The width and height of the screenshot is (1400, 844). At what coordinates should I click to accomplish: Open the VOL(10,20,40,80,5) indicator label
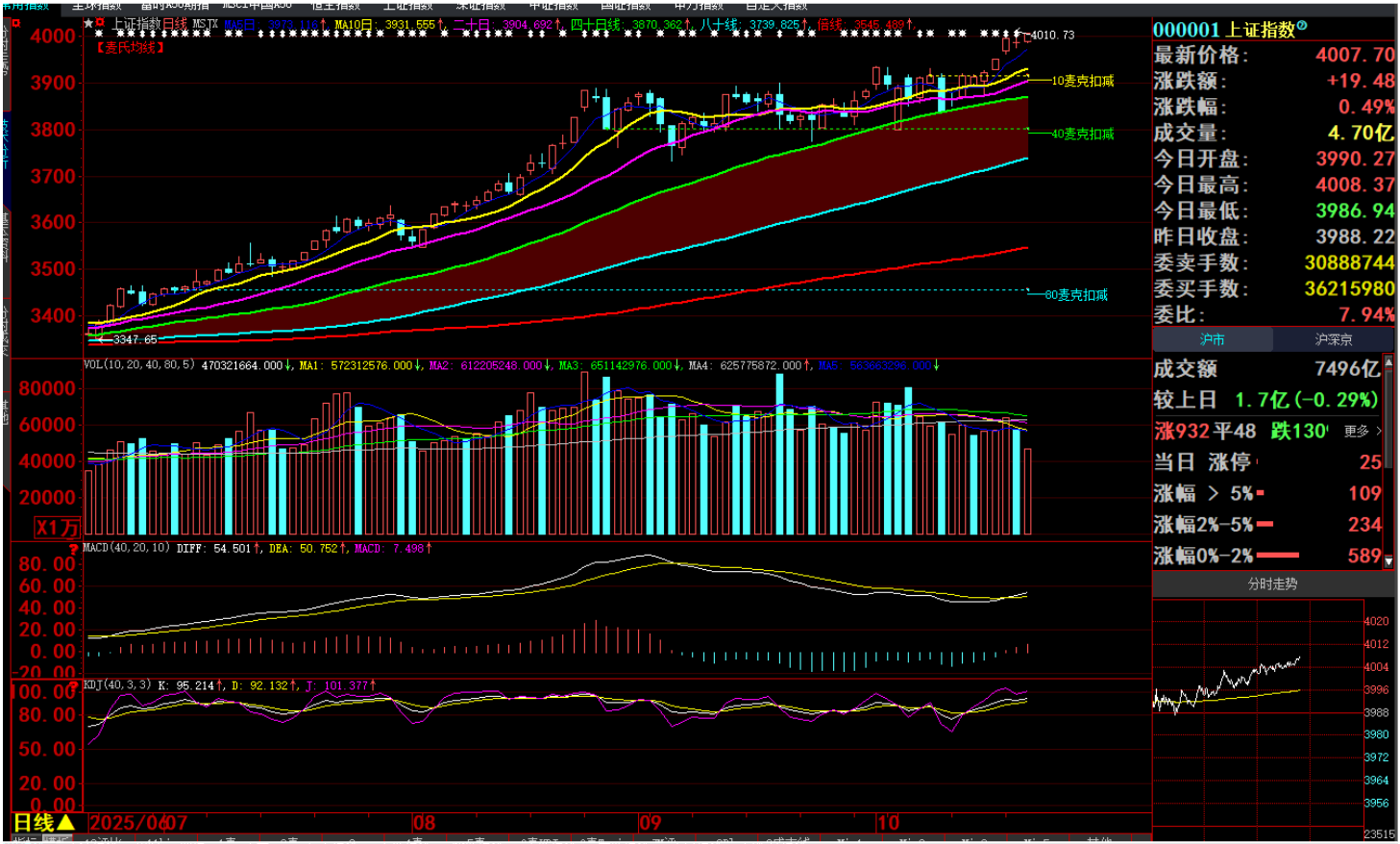[139, 365]
